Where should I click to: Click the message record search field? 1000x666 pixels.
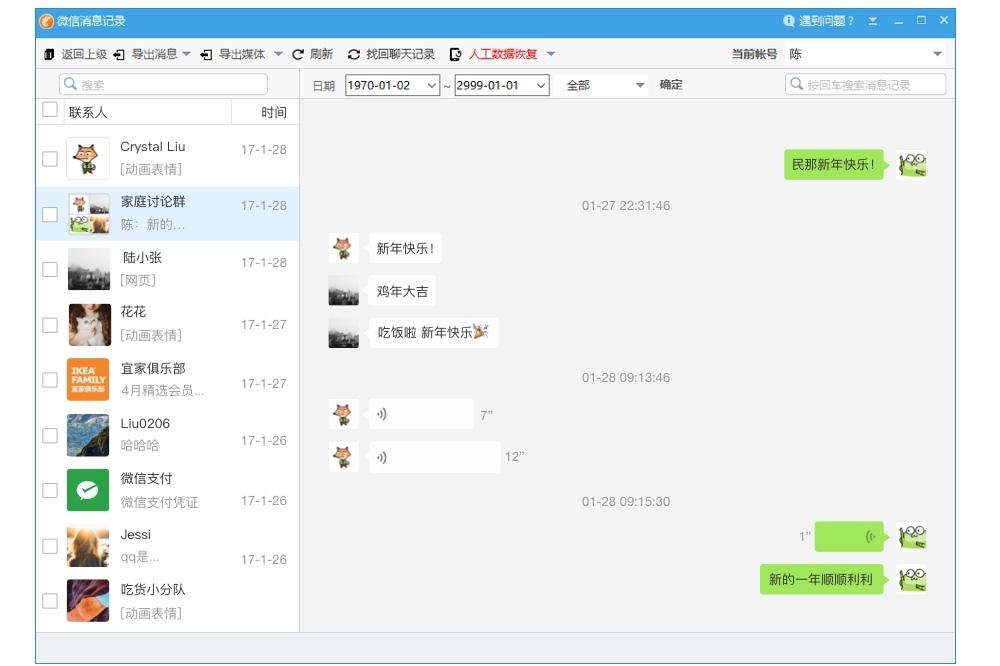pos(865,84)
